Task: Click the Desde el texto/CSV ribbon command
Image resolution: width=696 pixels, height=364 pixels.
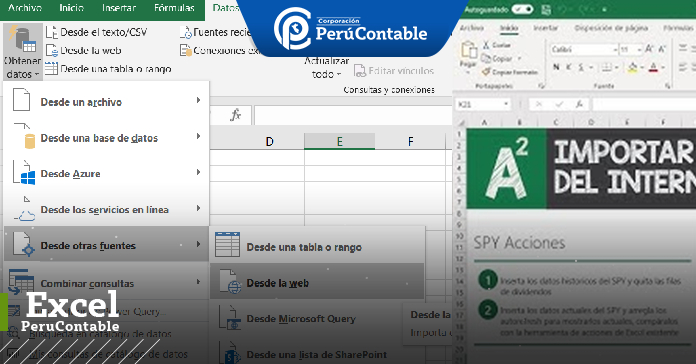Action: (x=96, y=32)
